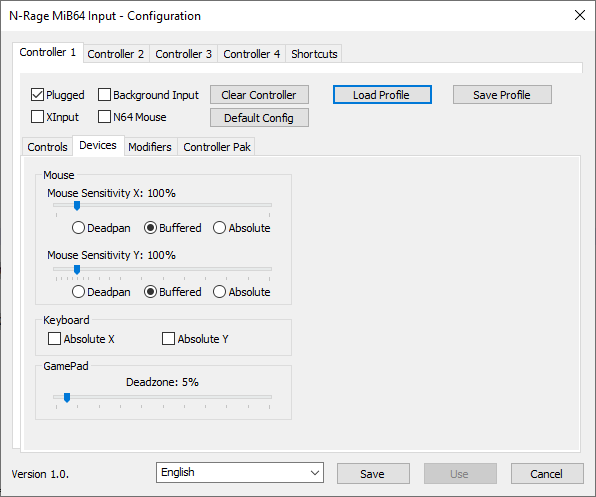
Task: Open the Modifiers sub-tab
Action: (150, 147)
